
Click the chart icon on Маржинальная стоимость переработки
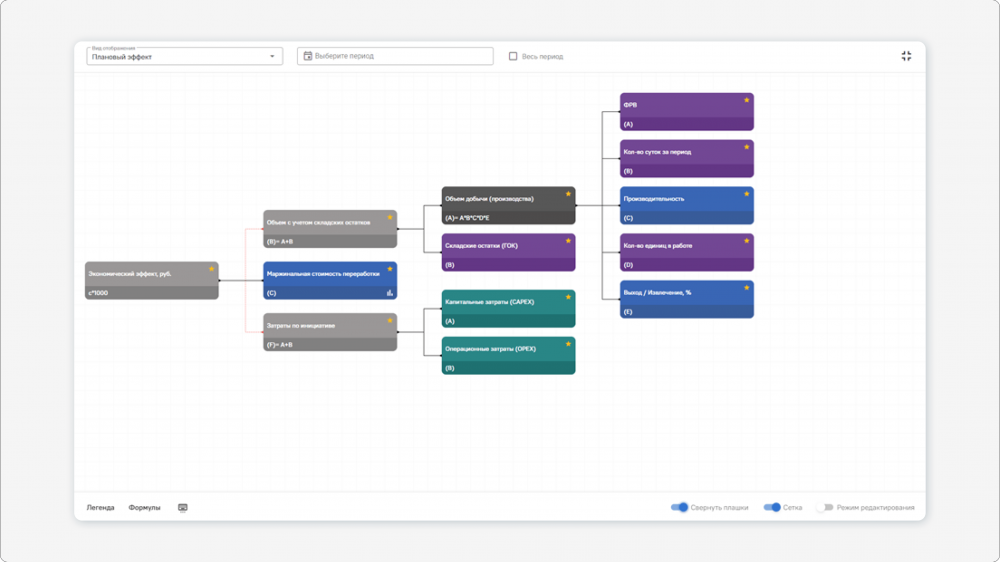[390, 293]
